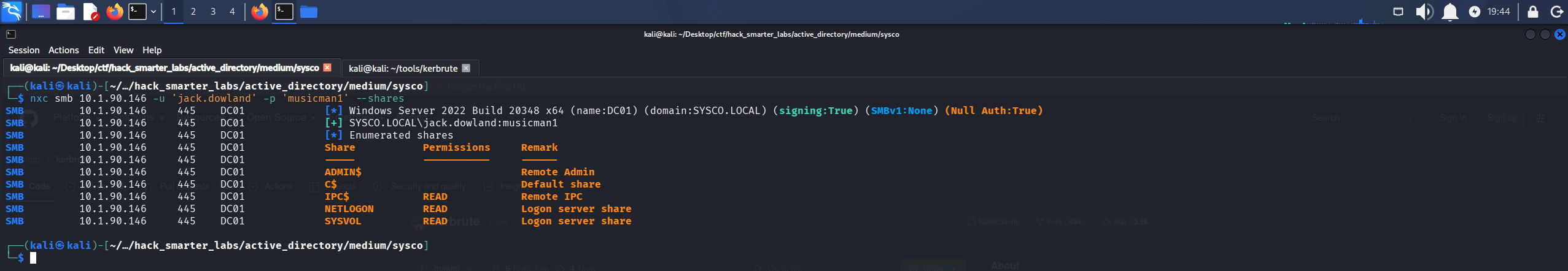Open the Edit menu

point(96,50)
